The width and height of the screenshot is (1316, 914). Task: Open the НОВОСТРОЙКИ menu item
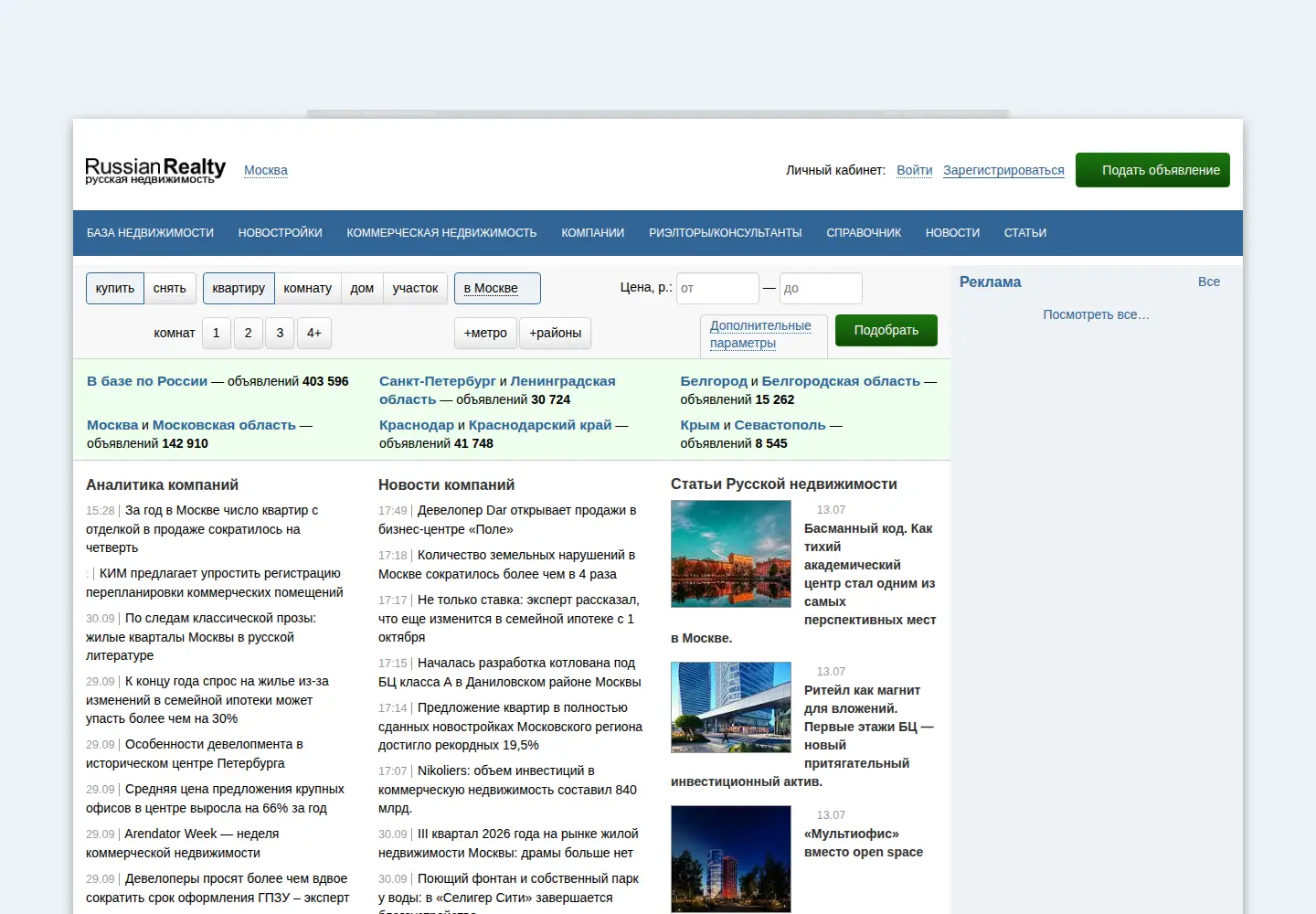click(x=281, y=233)
